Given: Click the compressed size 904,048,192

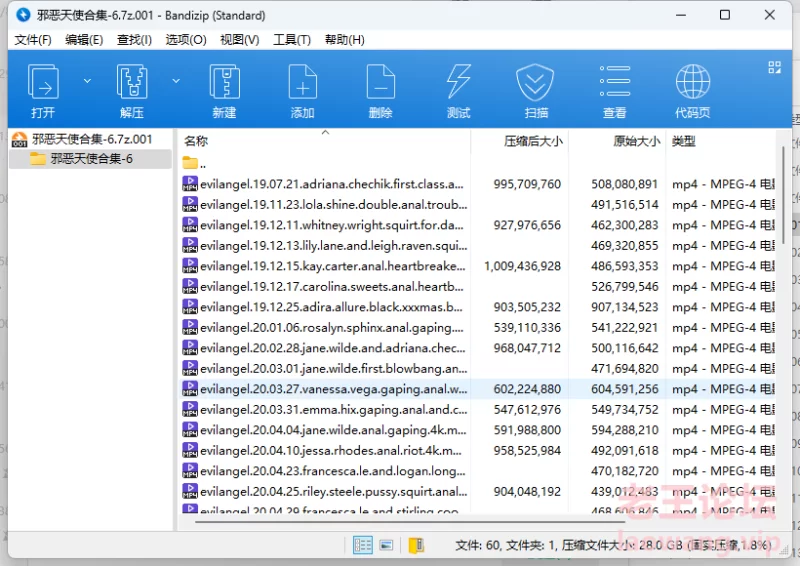Looking at the screenshot, I should point(527,491).
